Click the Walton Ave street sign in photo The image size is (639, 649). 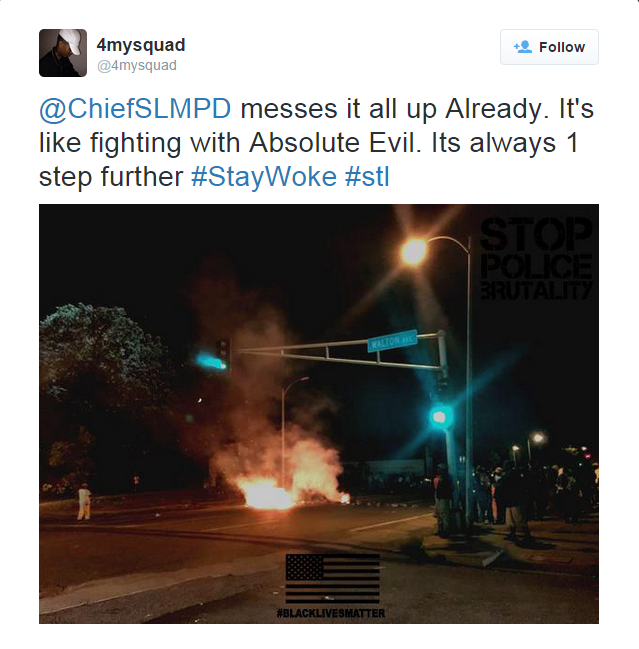coord(392,341)
